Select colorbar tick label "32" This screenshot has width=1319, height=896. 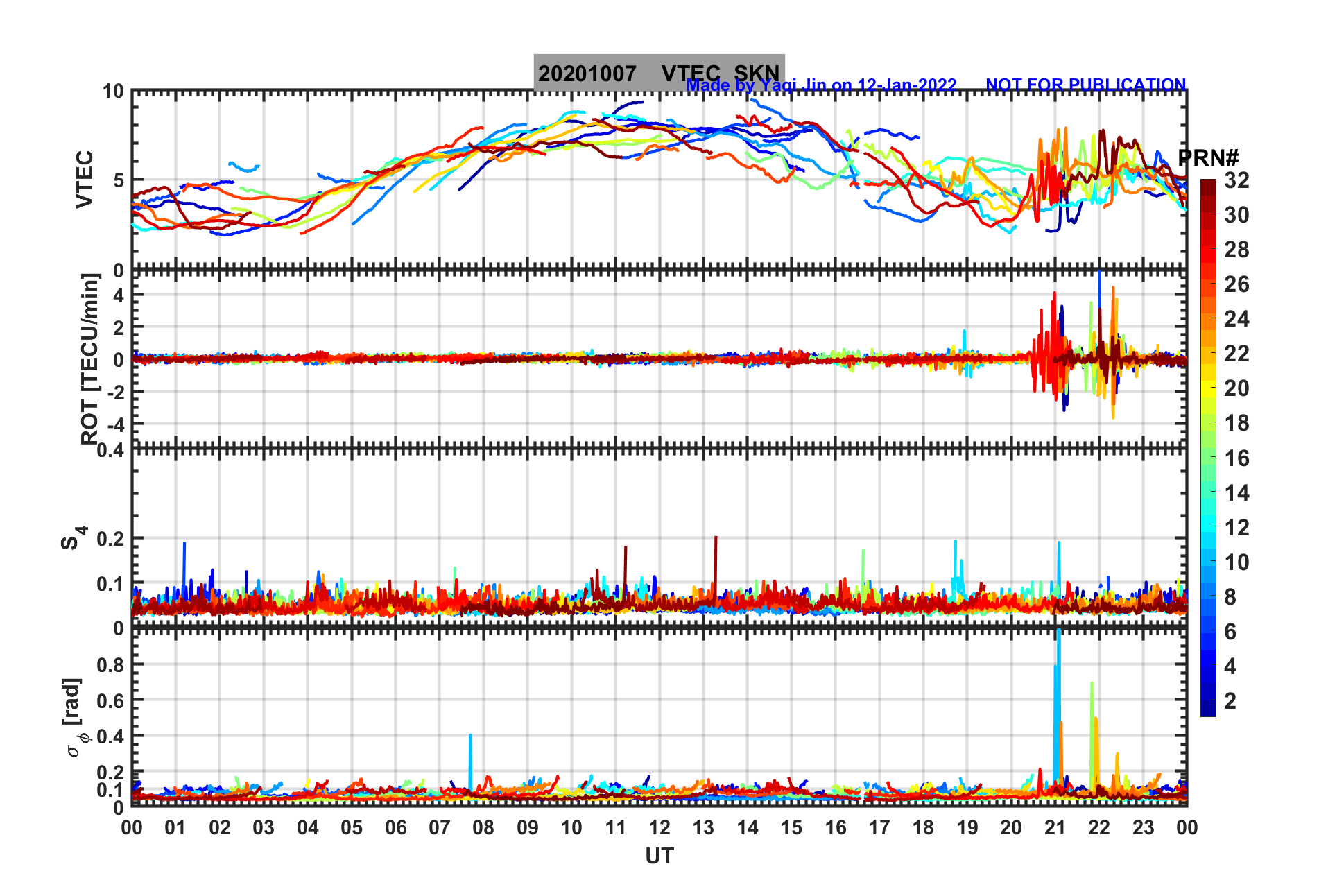(x=1236, y=180)
